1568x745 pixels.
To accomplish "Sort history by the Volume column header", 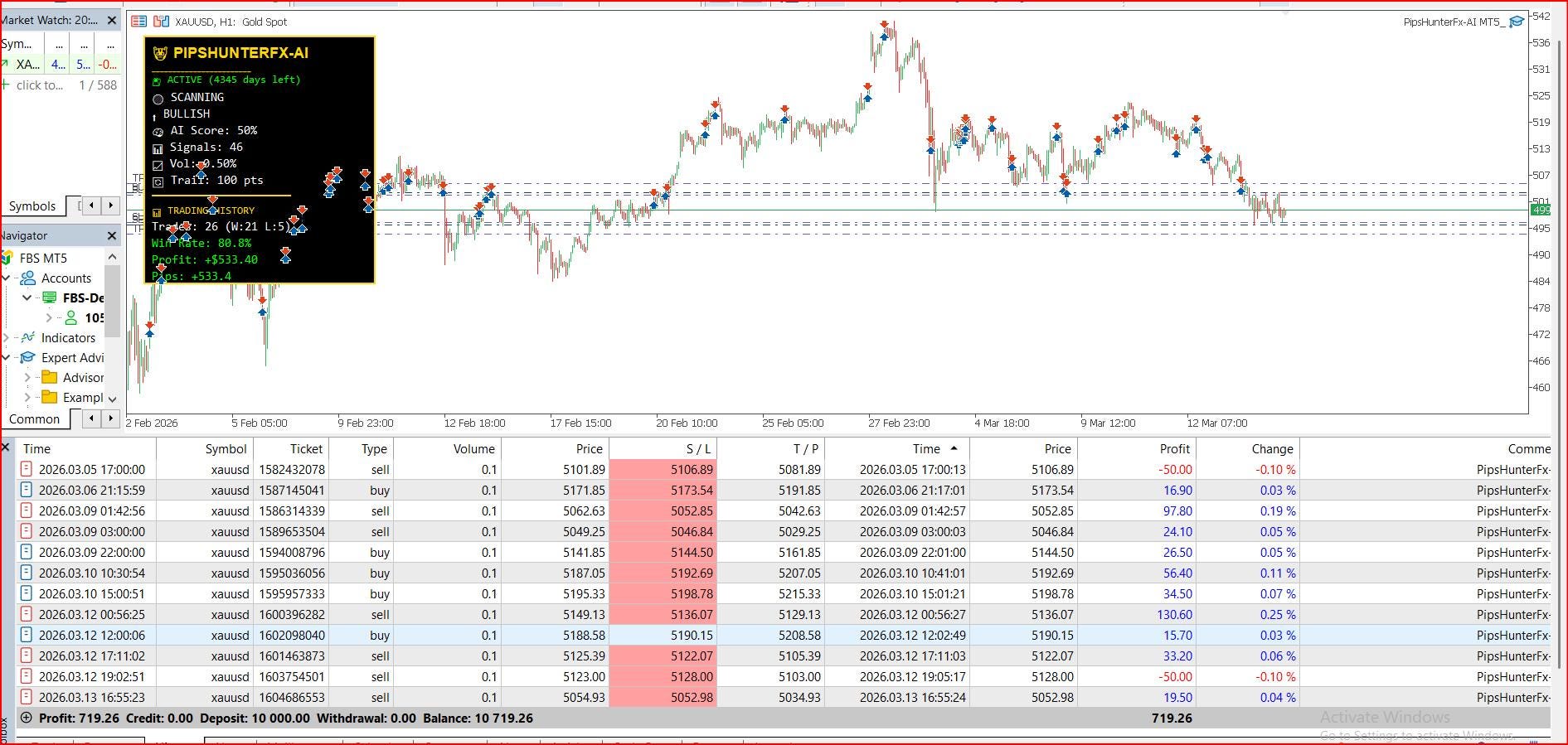I will point(447,448).
